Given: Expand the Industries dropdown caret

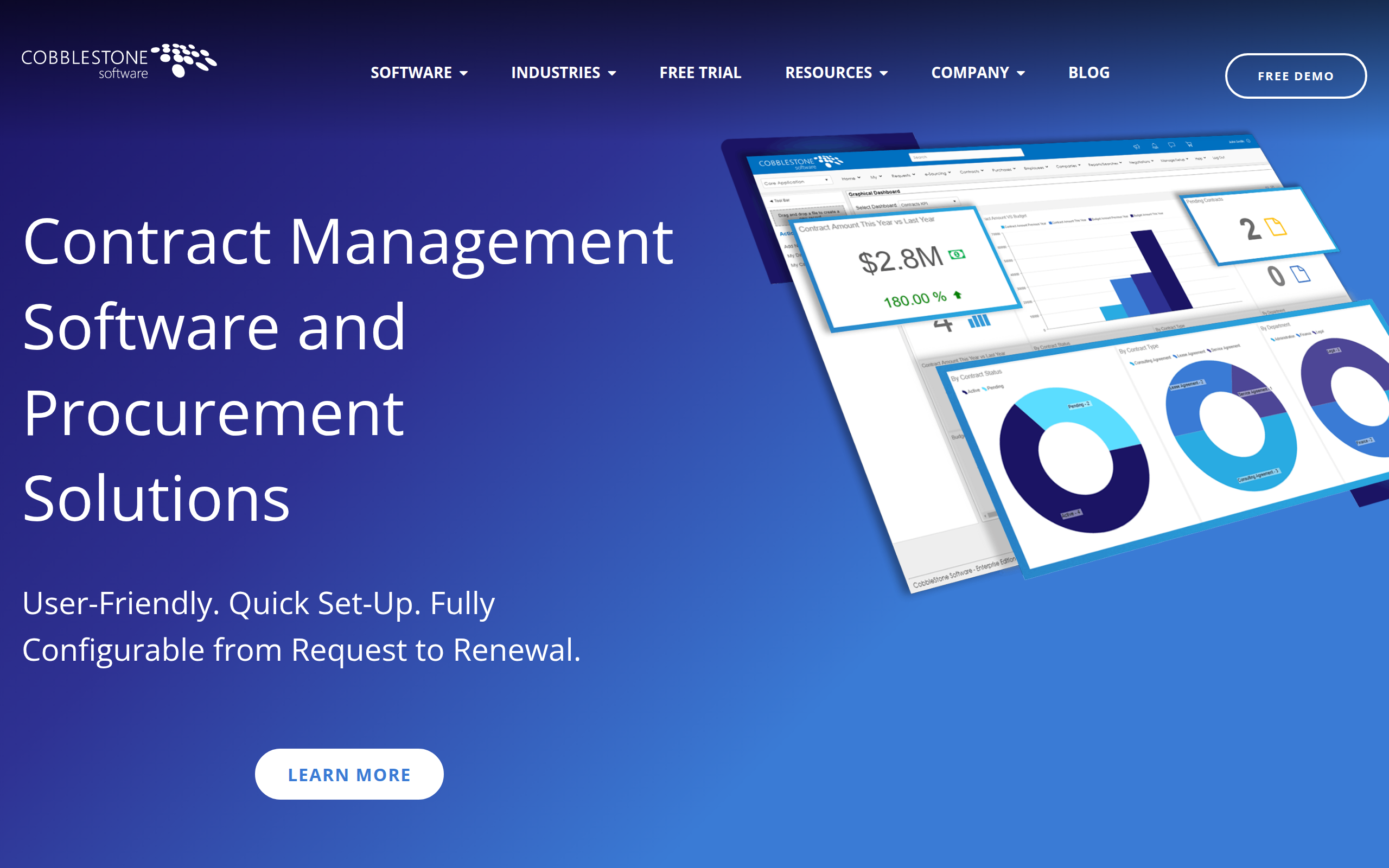Looking at the screenshot, I should [612, 73].
